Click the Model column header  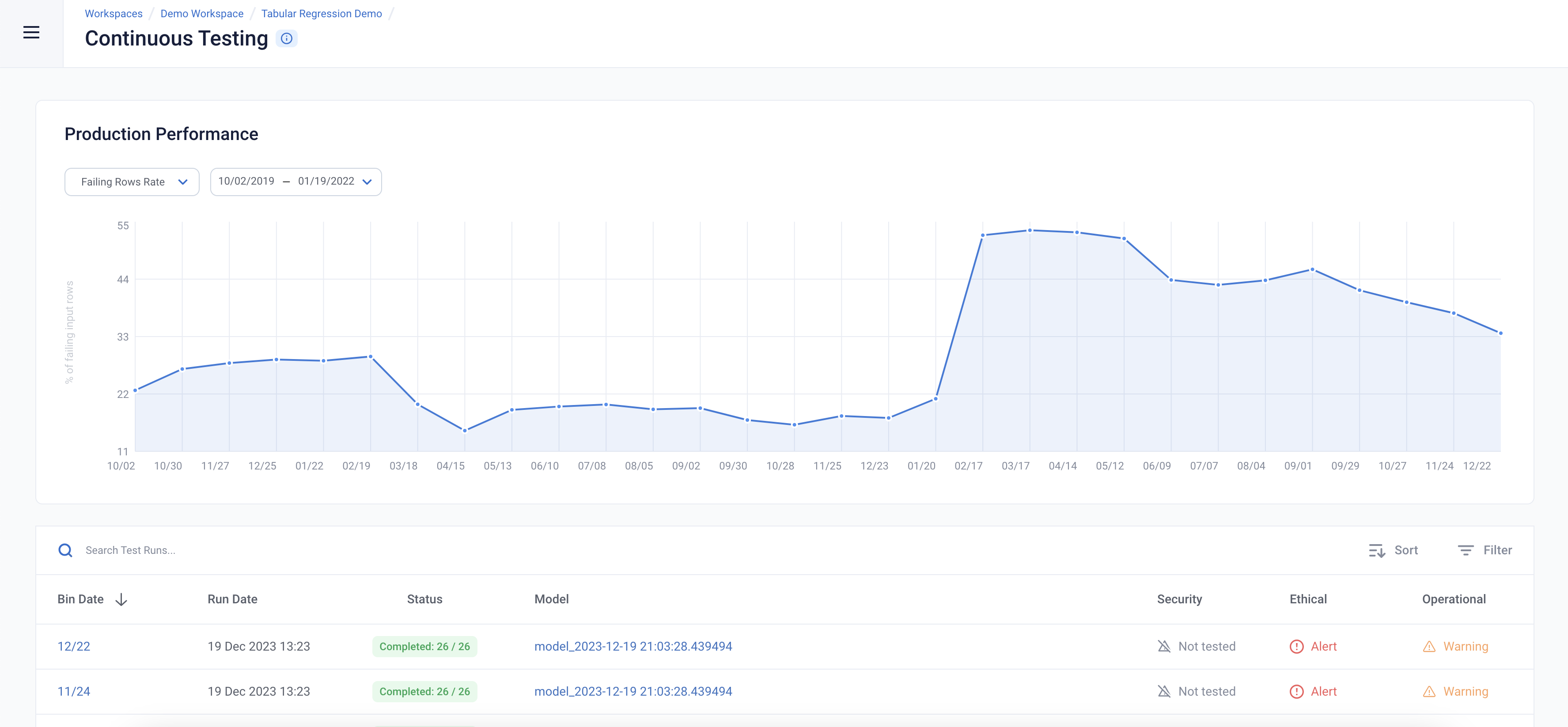552,599
